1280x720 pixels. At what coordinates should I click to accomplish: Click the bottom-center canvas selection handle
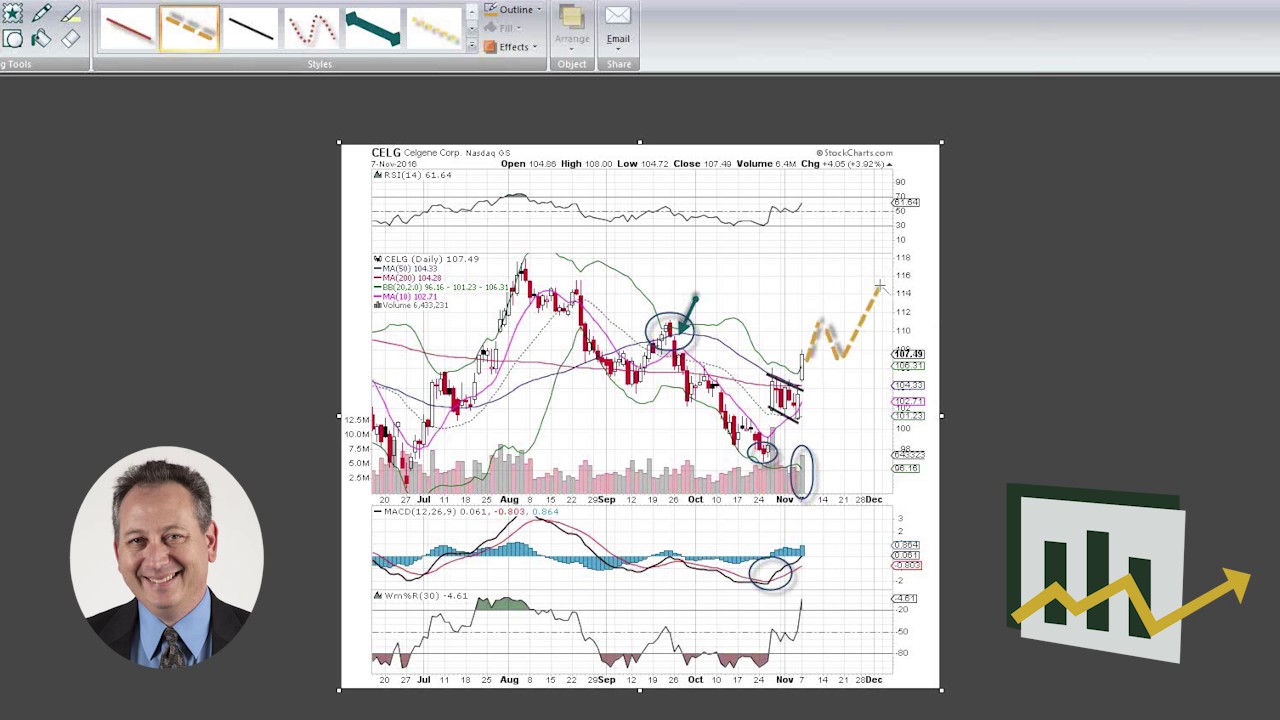pos(640,689)
